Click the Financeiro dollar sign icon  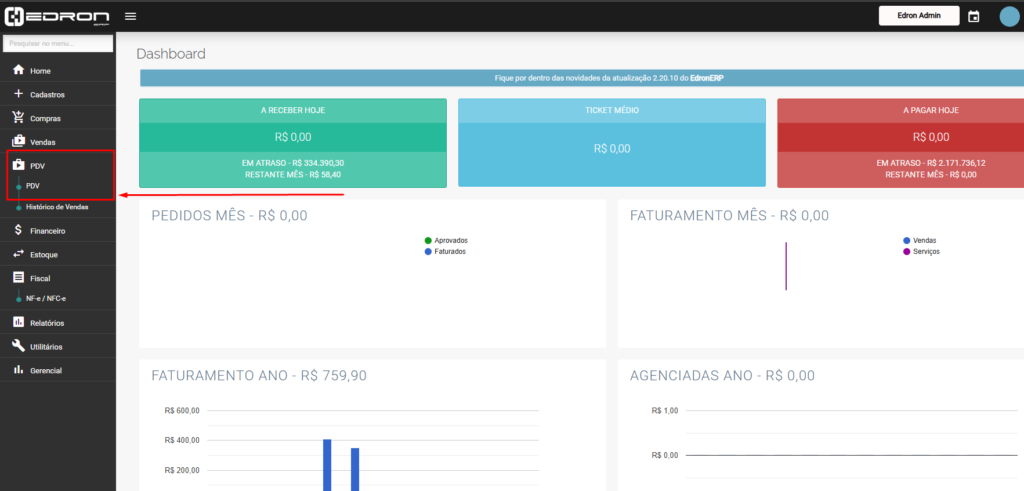(x=18, y=230)
